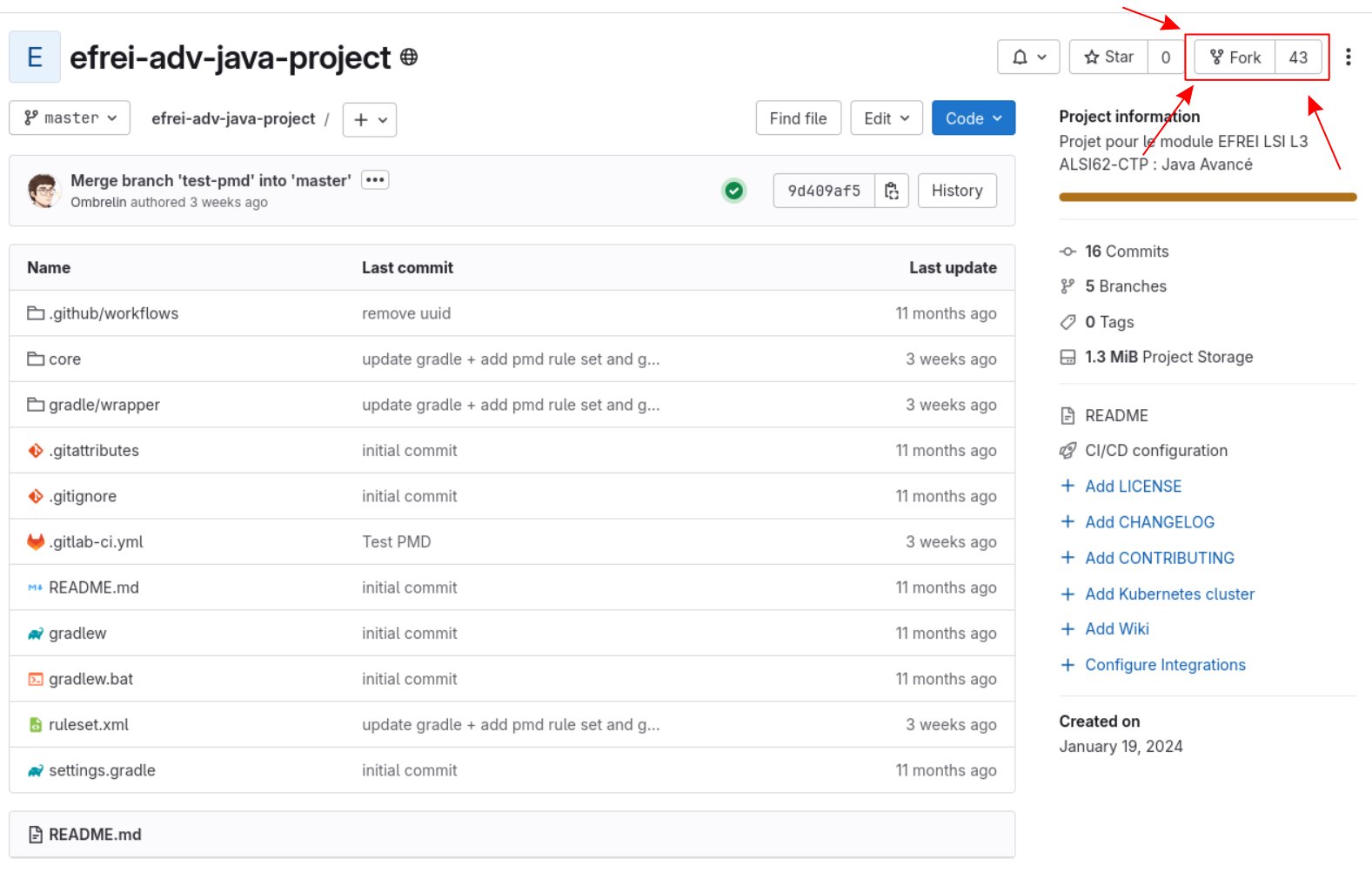Open the plus add-file dropdown

tap(370, 120)
